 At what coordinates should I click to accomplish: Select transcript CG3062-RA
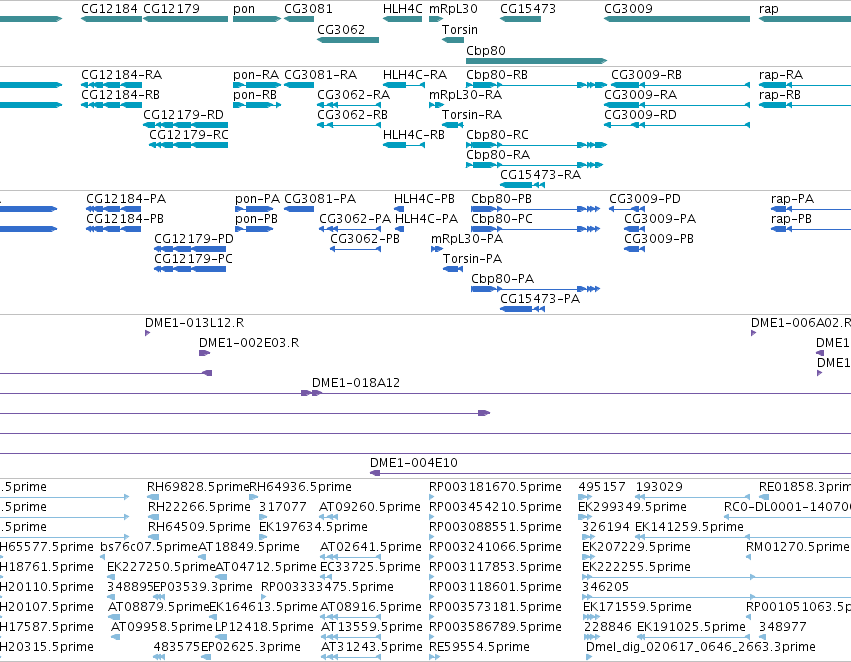[353, 94]
